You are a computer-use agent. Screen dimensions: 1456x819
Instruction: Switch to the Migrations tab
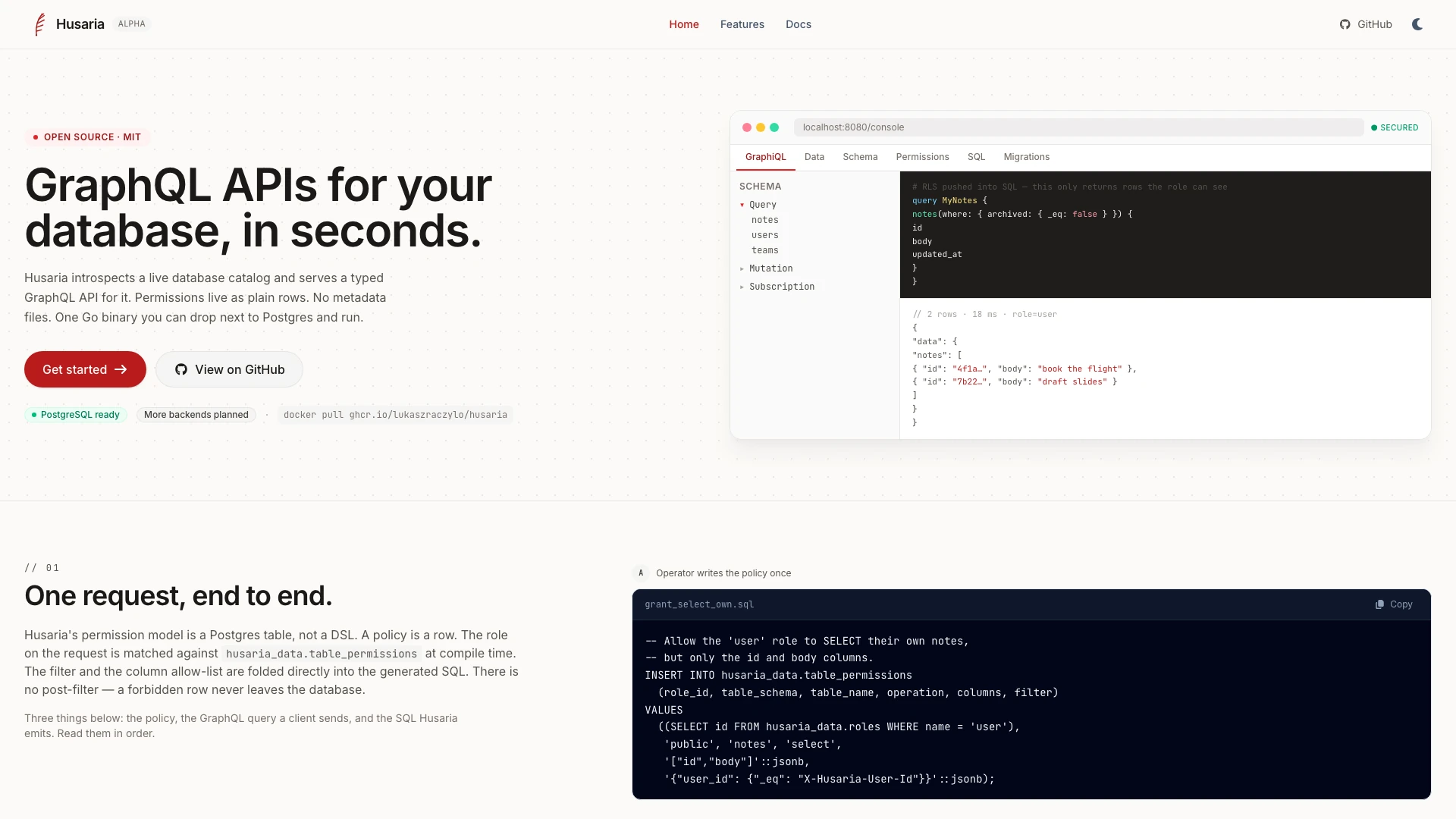(1027, 157)
